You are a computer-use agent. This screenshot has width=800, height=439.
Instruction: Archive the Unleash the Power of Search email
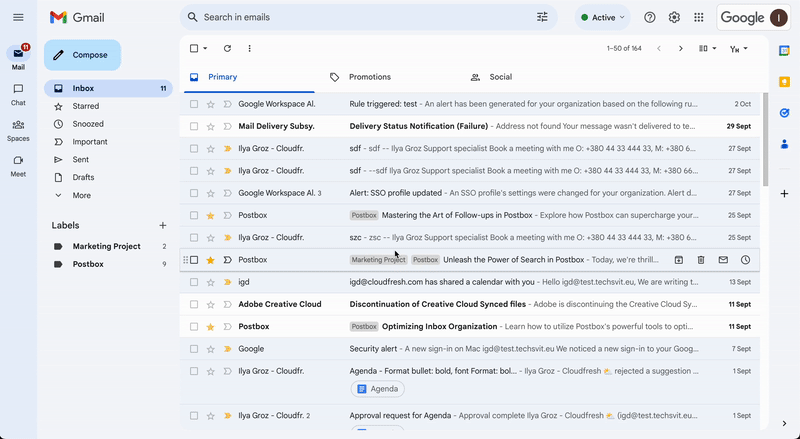pyautogui.click(x=679, y=260)
